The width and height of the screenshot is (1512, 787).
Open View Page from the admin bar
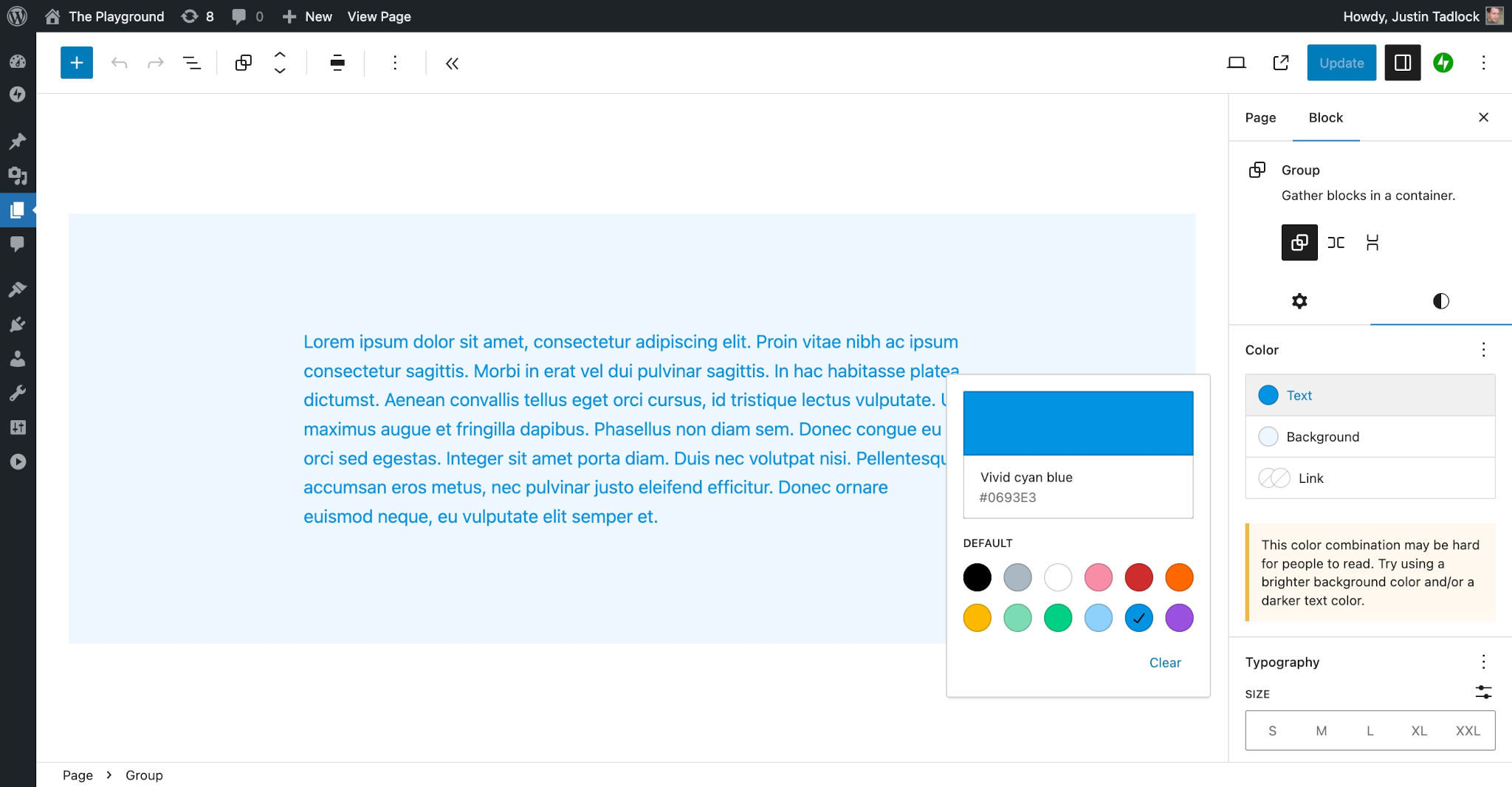click(379, 16)
